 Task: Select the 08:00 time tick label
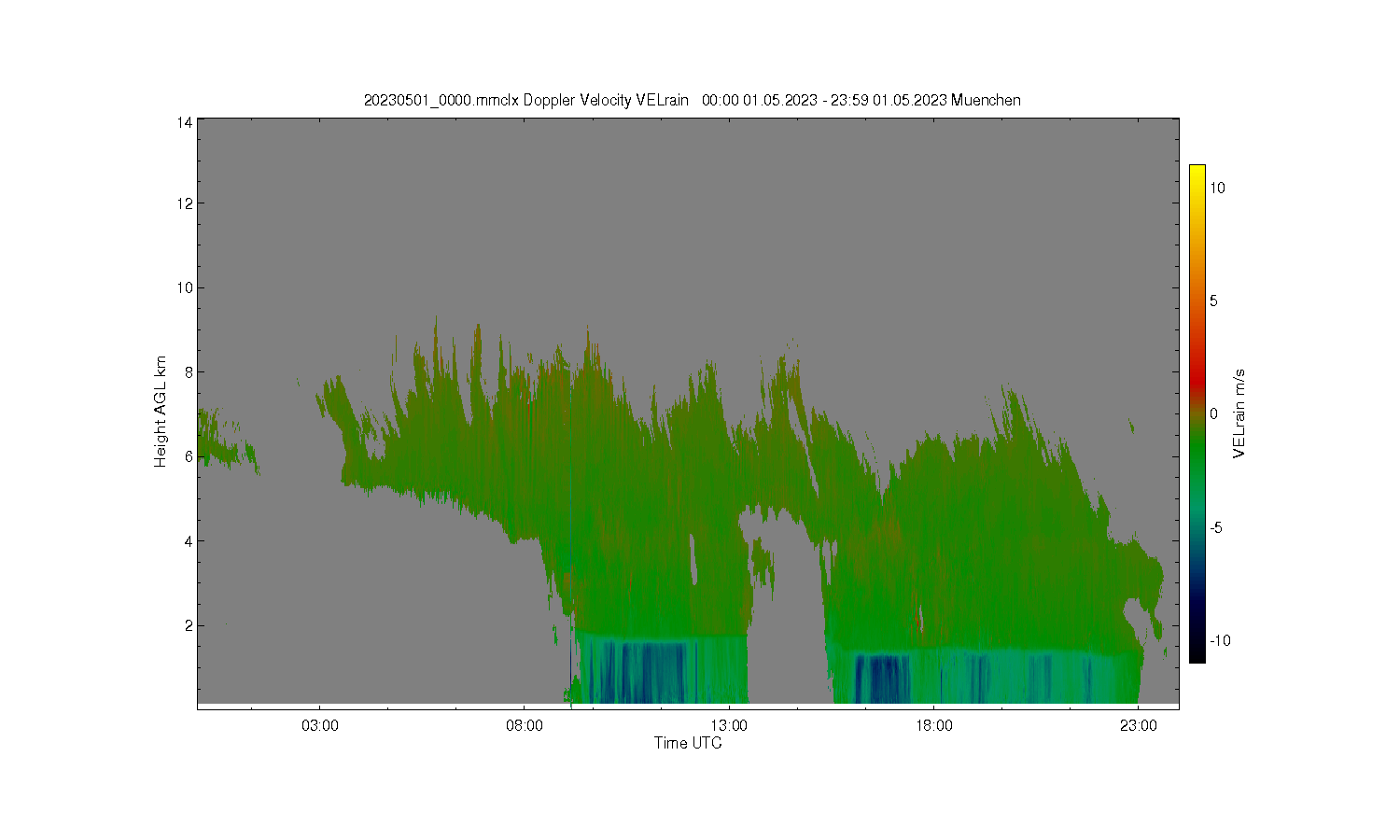525,725
